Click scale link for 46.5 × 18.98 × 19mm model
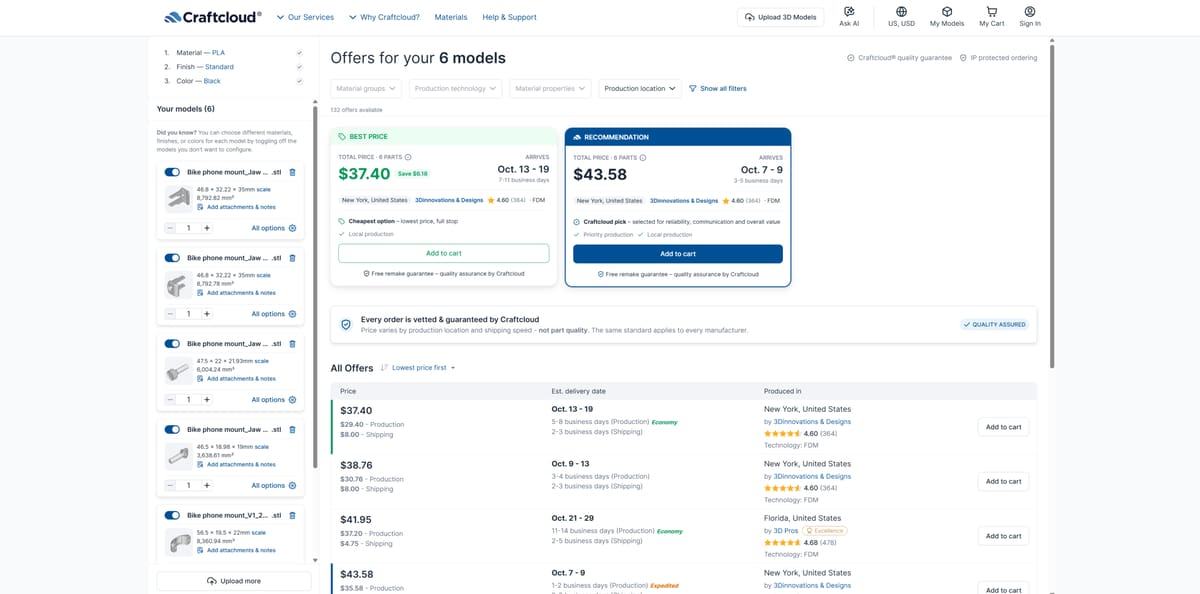1200x594 pixels. (x=261, y=446)
